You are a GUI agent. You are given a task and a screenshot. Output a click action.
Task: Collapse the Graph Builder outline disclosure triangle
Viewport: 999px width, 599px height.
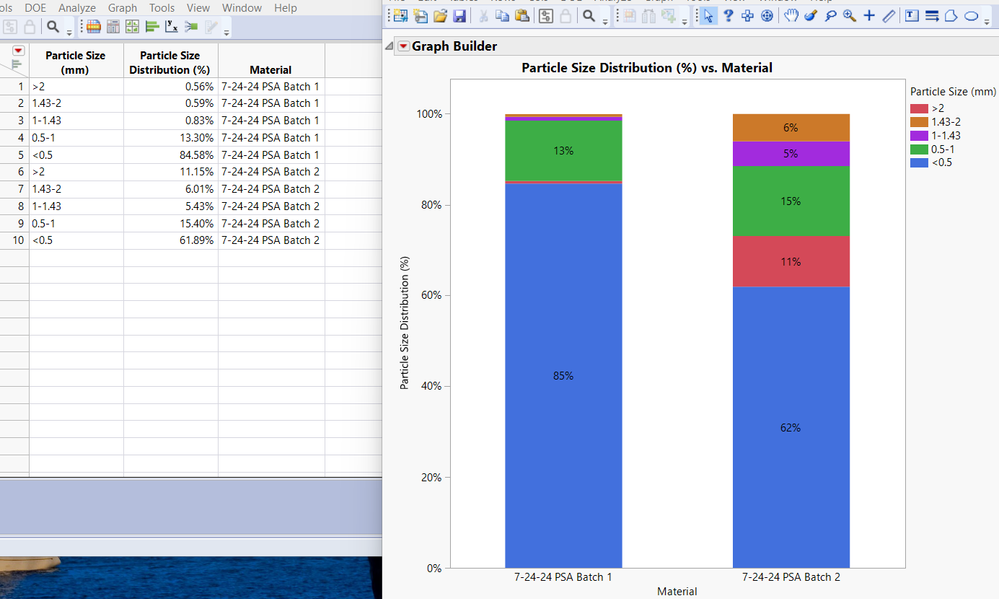click(389, 45)
